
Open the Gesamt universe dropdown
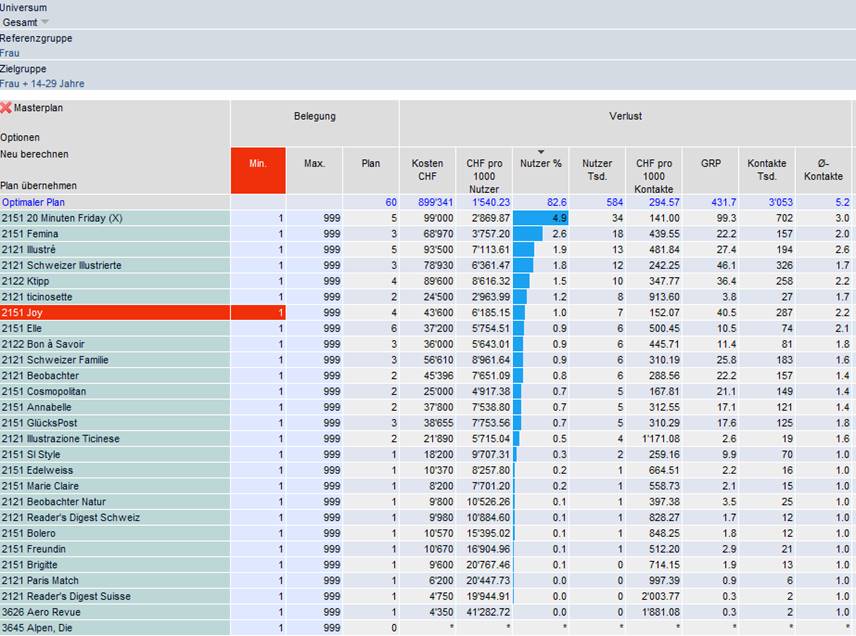pos(25,22)
